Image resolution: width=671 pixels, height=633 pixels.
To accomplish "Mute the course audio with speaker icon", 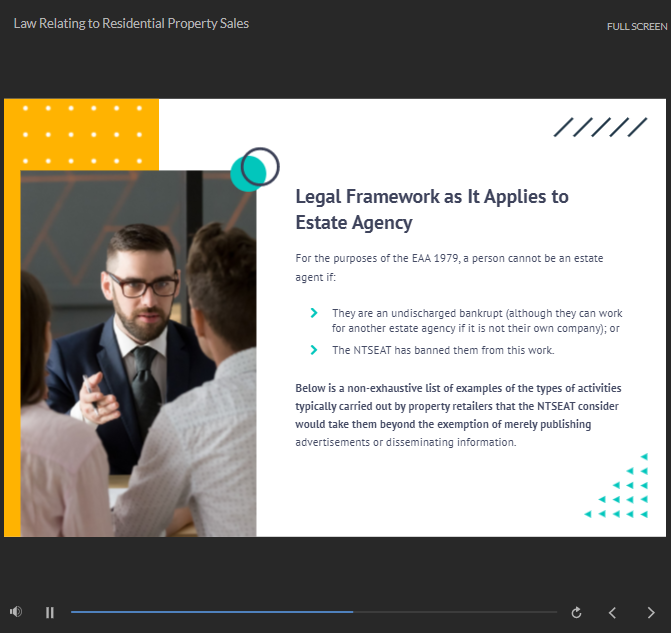I will [15, 612].
